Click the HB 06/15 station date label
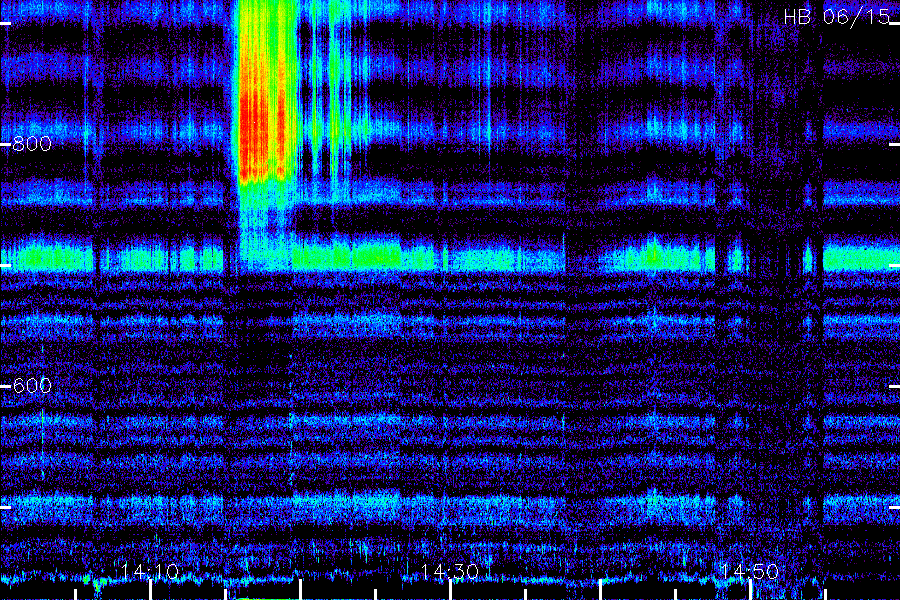Image resolution: width=900 pixels, height=600 pixels. tap(837, 17)
